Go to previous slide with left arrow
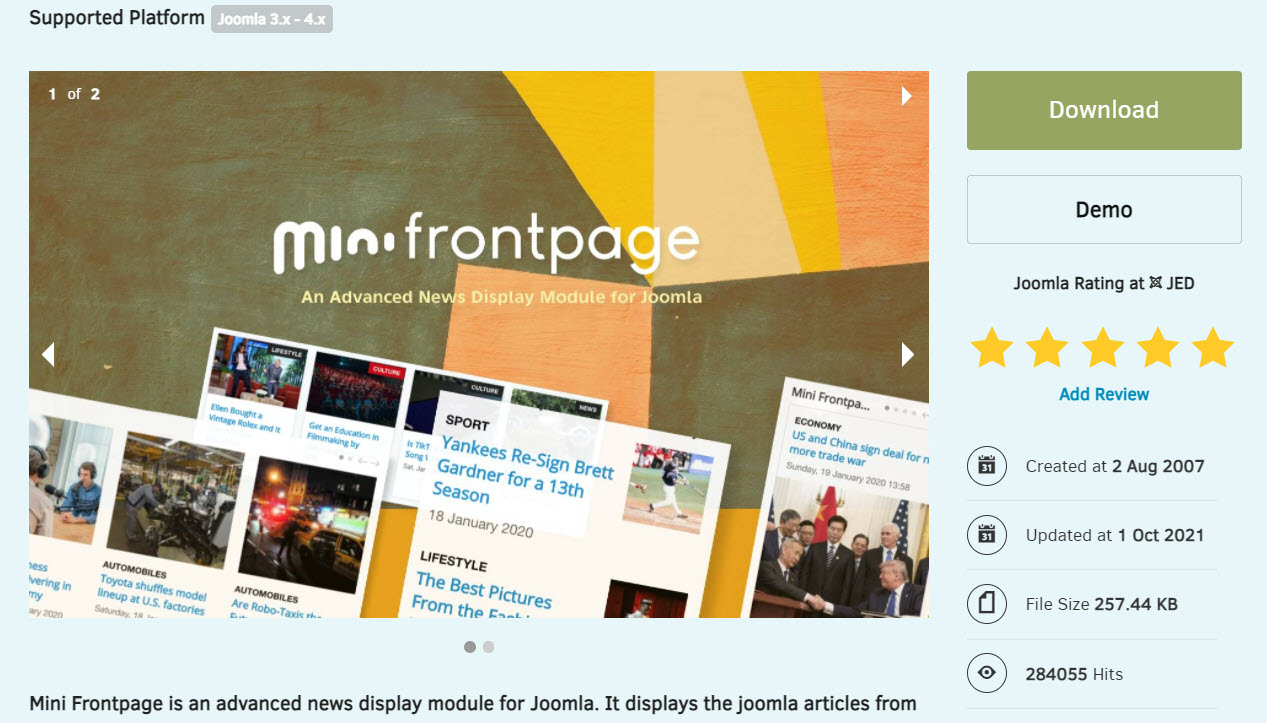 tap(47, 354)
